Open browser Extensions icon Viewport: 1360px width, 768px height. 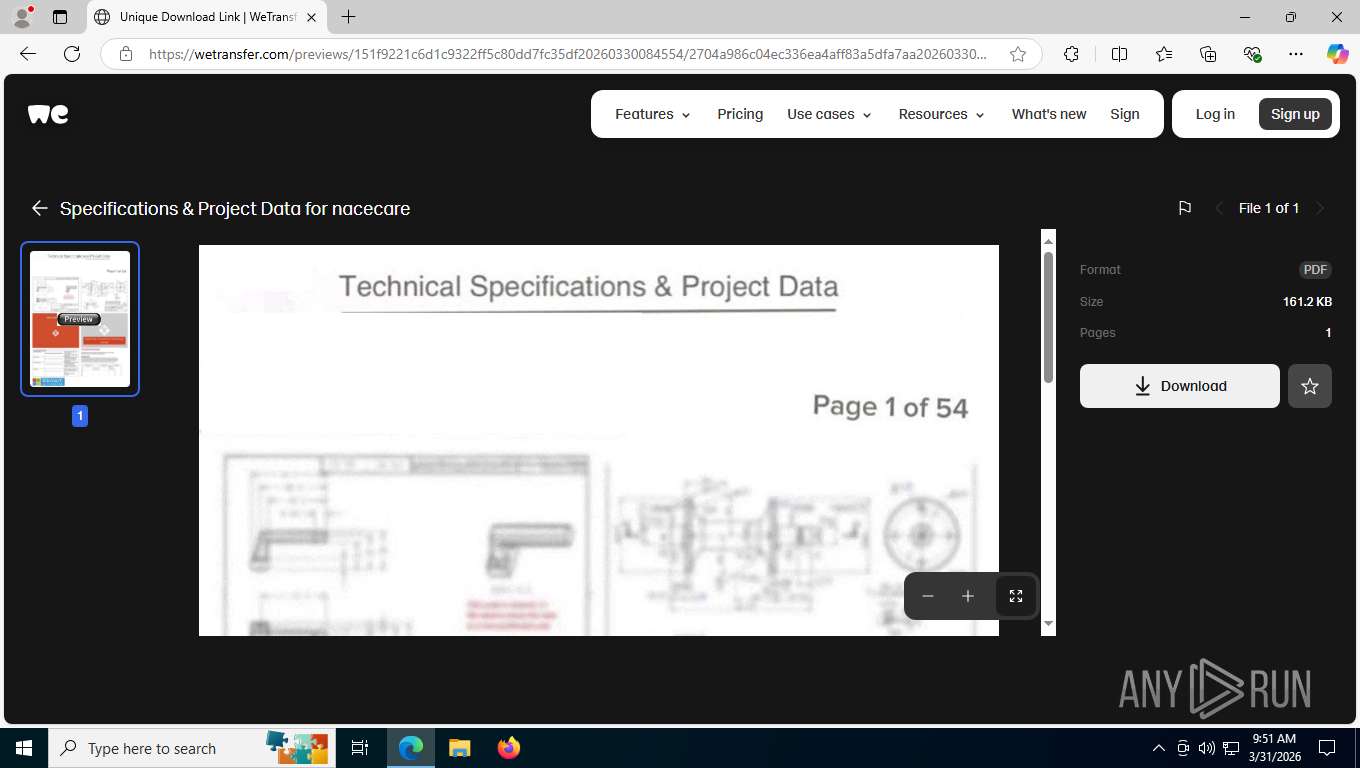(x=1071, y=54)
